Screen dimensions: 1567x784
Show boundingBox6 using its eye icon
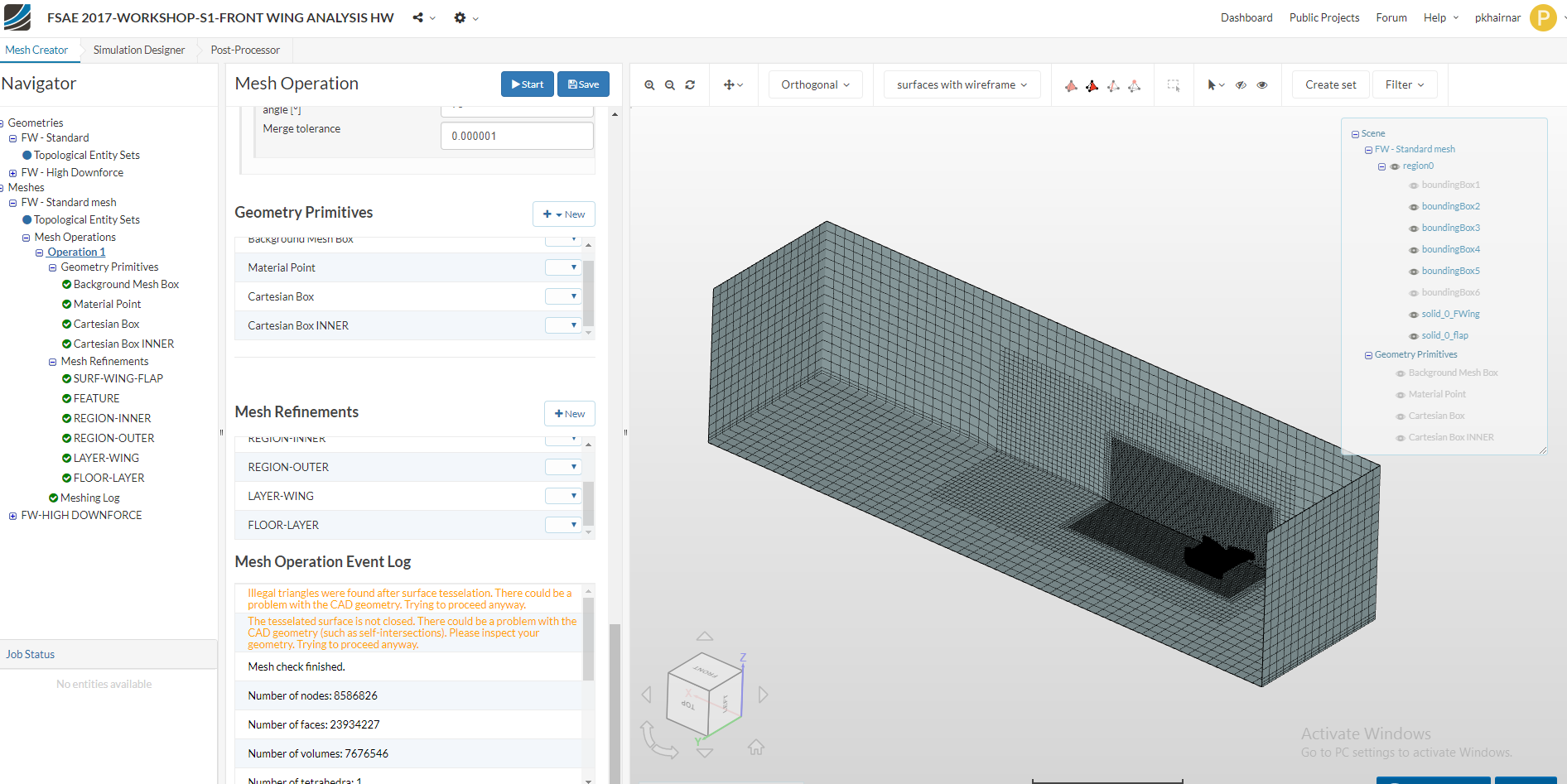(1414, 293)
